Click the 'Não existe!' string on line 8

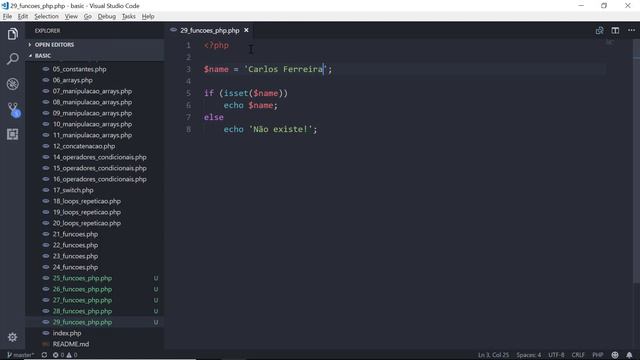coord(280,129)
